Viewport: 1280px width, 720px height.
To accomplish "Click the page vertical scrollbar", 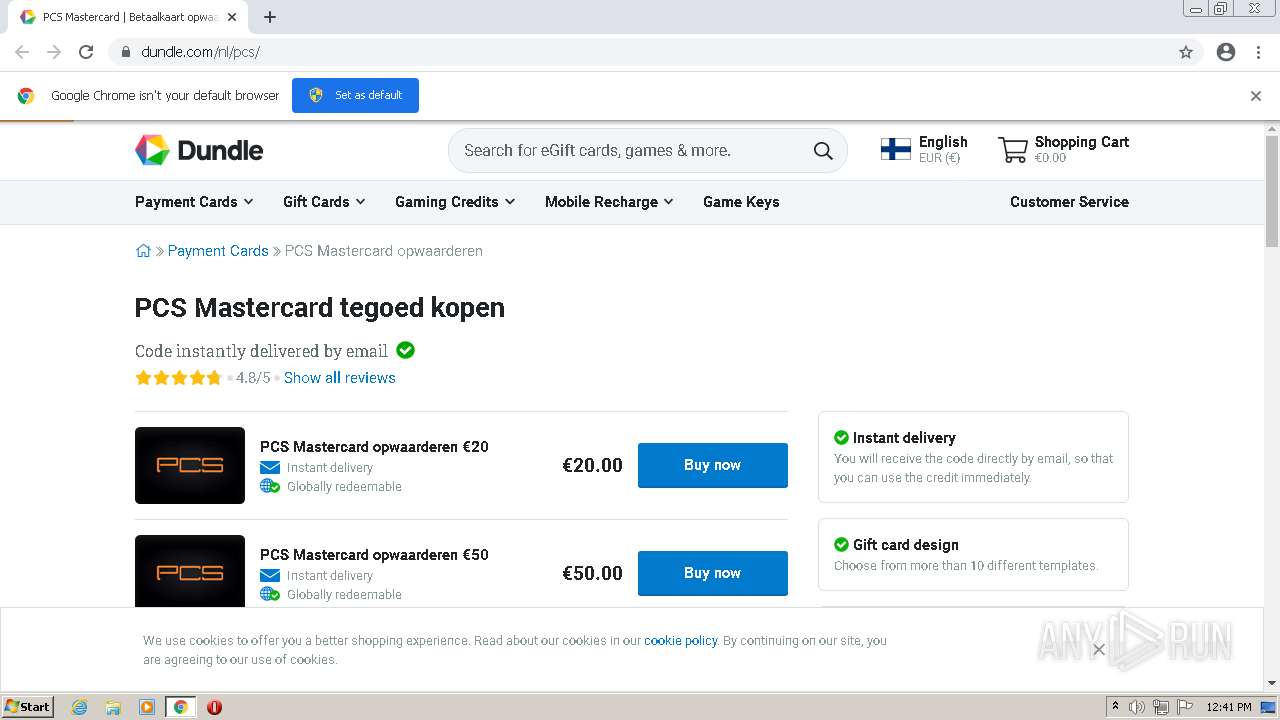I will tap(1272, 190).
